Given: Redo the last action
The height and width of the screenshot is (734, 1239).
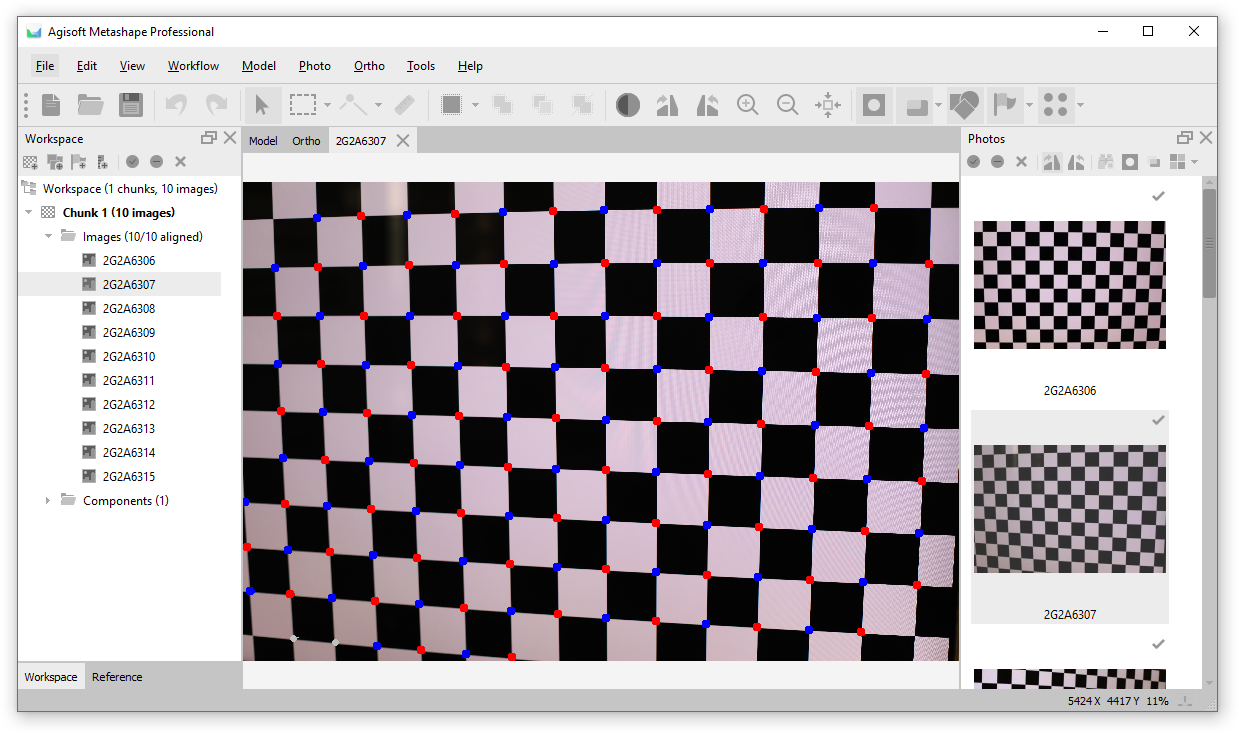Looking at the screenshot, I should click(216, 104).
